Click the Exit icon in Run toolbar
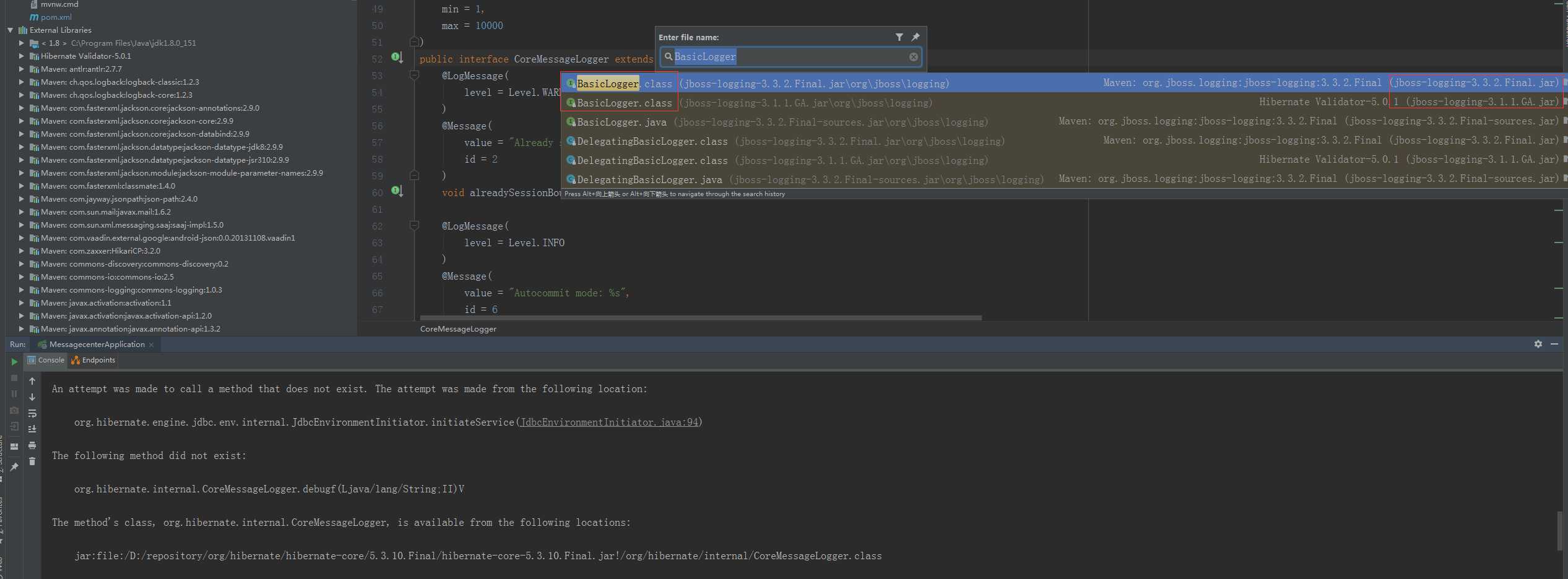 point(14,426)
